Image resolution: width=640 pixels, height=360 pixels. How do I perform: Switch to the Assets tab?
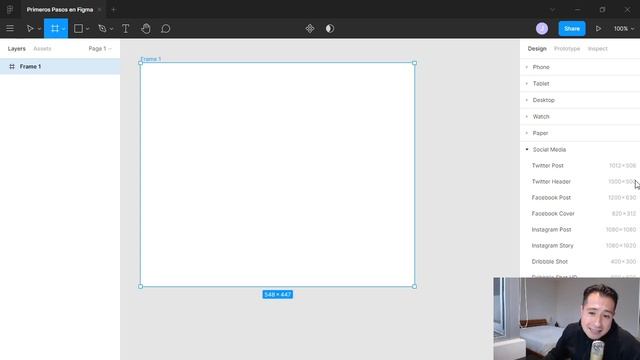click(42, 49)
